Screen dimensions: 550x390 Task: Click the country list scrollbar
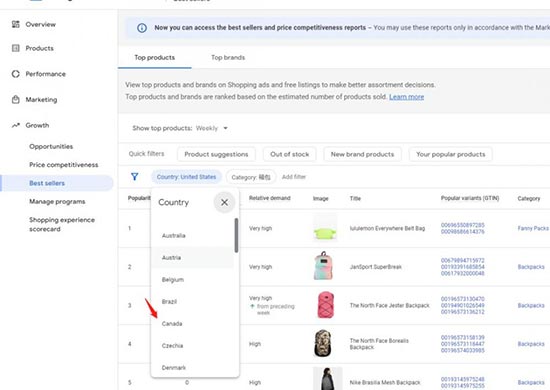coord(236,235)
